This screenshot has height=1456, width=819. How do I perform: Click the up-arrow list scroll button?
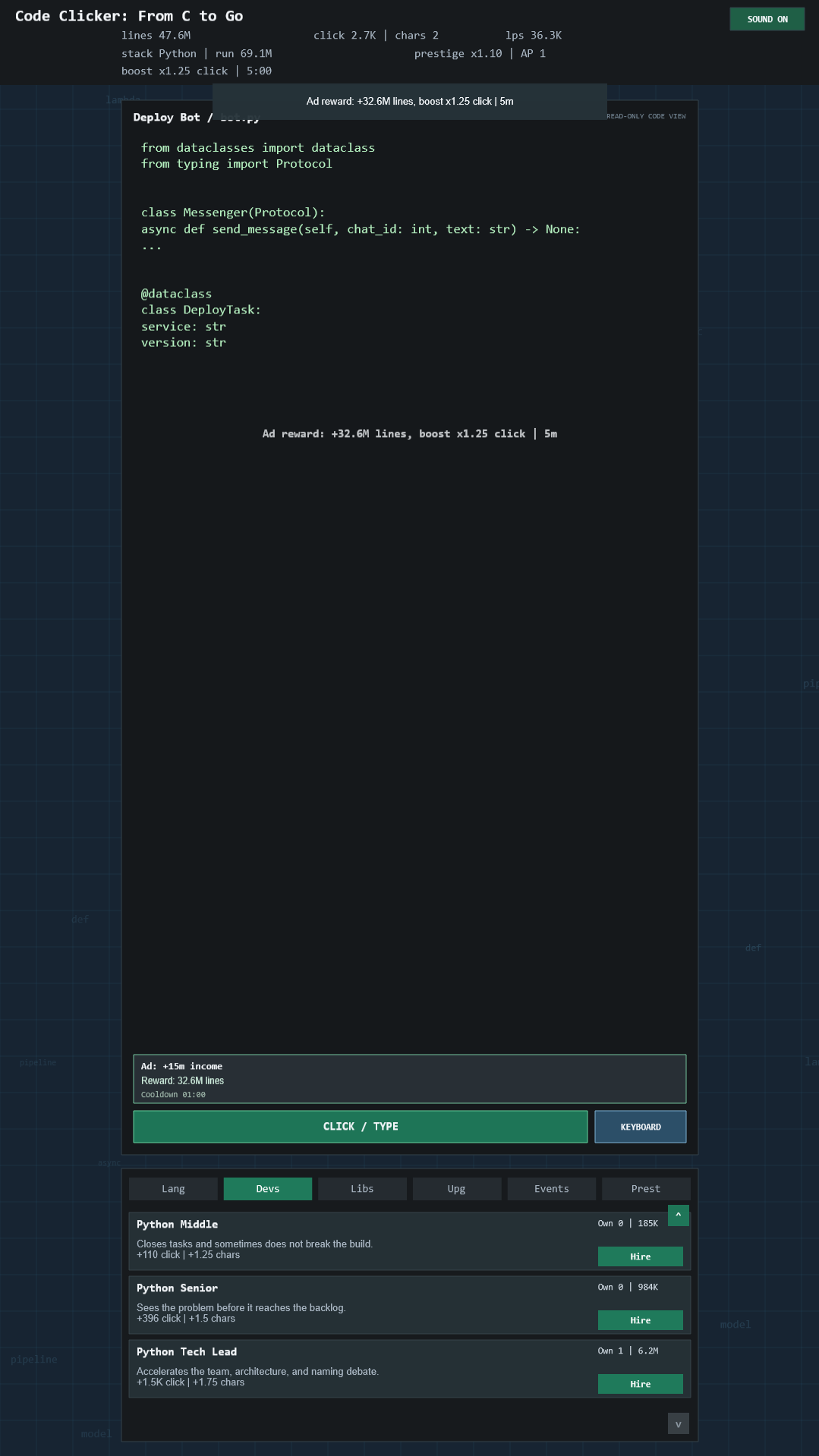click(x=679, y=1215)
